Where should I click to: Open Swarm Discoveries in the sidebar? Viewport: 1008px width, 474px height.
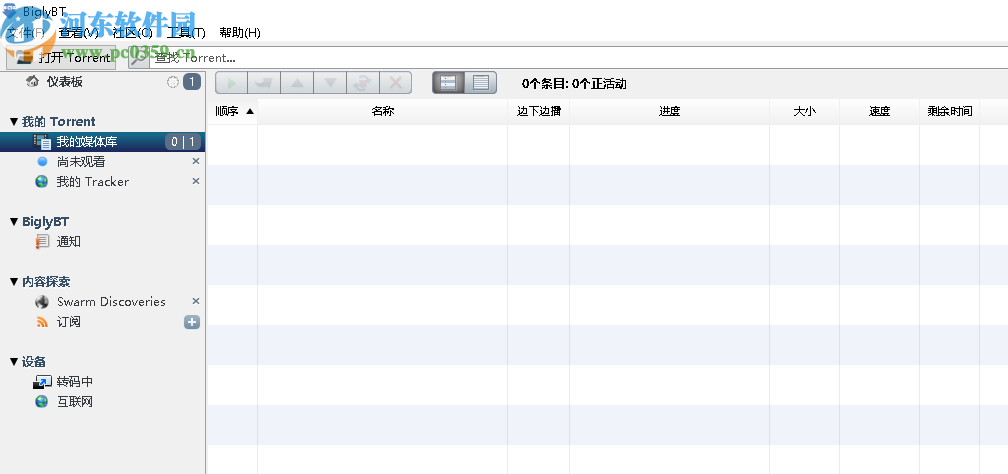[x=111, y=302]
